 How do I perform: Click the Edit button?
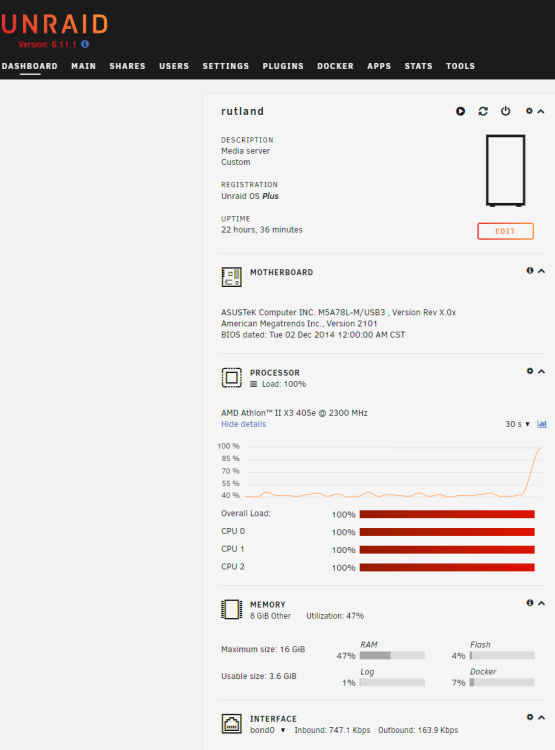(505, 231)
